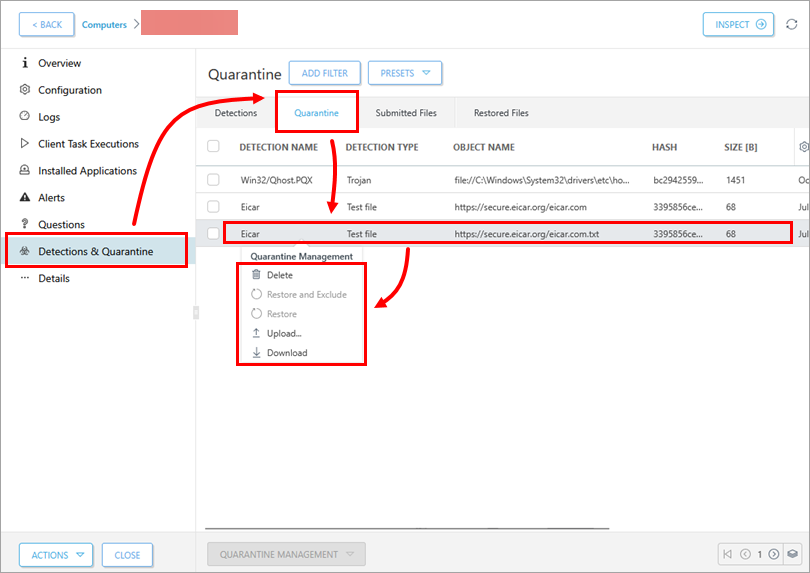This screenshot has height=573, width=810.
Task: Switch to the Submitted Files tab
Action: [x=406, y=113]
